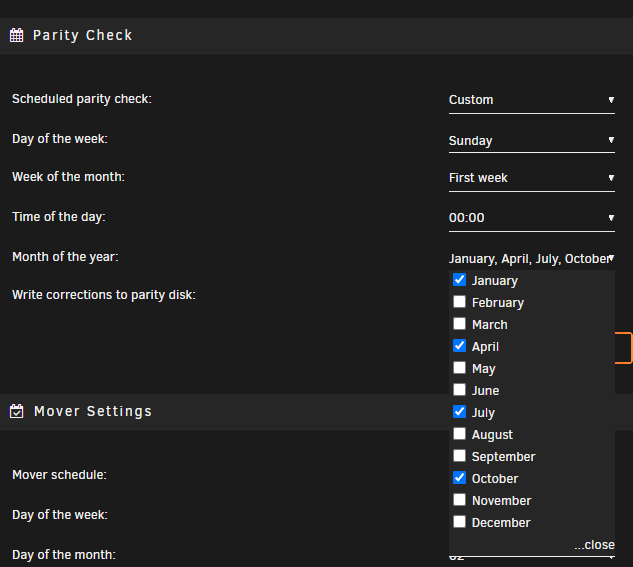Click the 'Scheduled parity check:' label
The image size is (633, 567).
click(82, 99)
